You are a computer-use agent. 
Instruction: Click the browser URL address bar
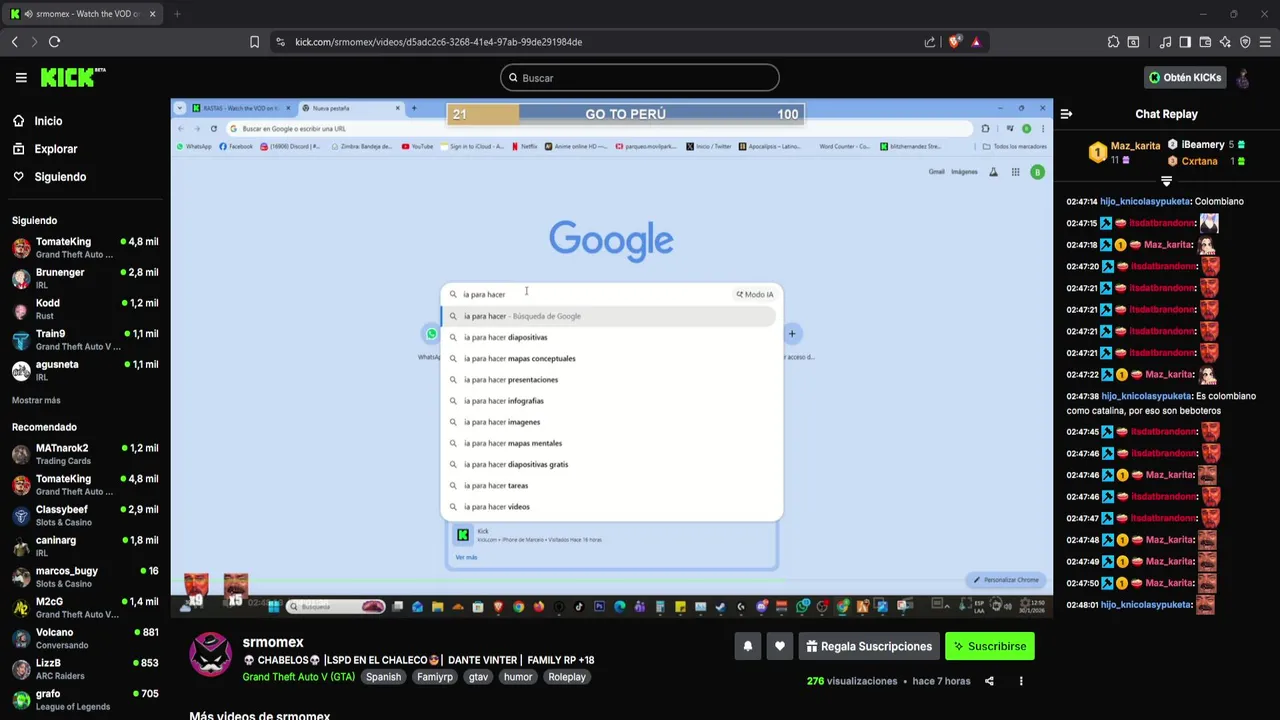click(x=600, y=42)
